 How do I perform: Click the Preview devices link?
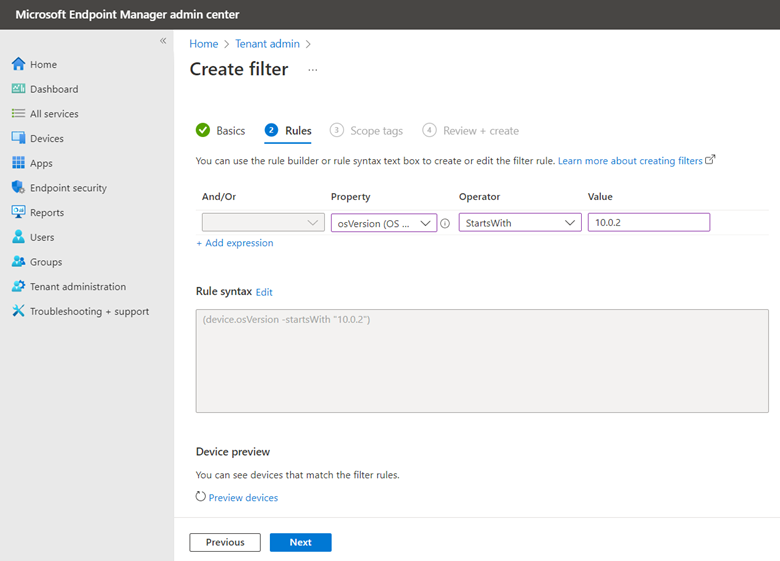[243, 497]
